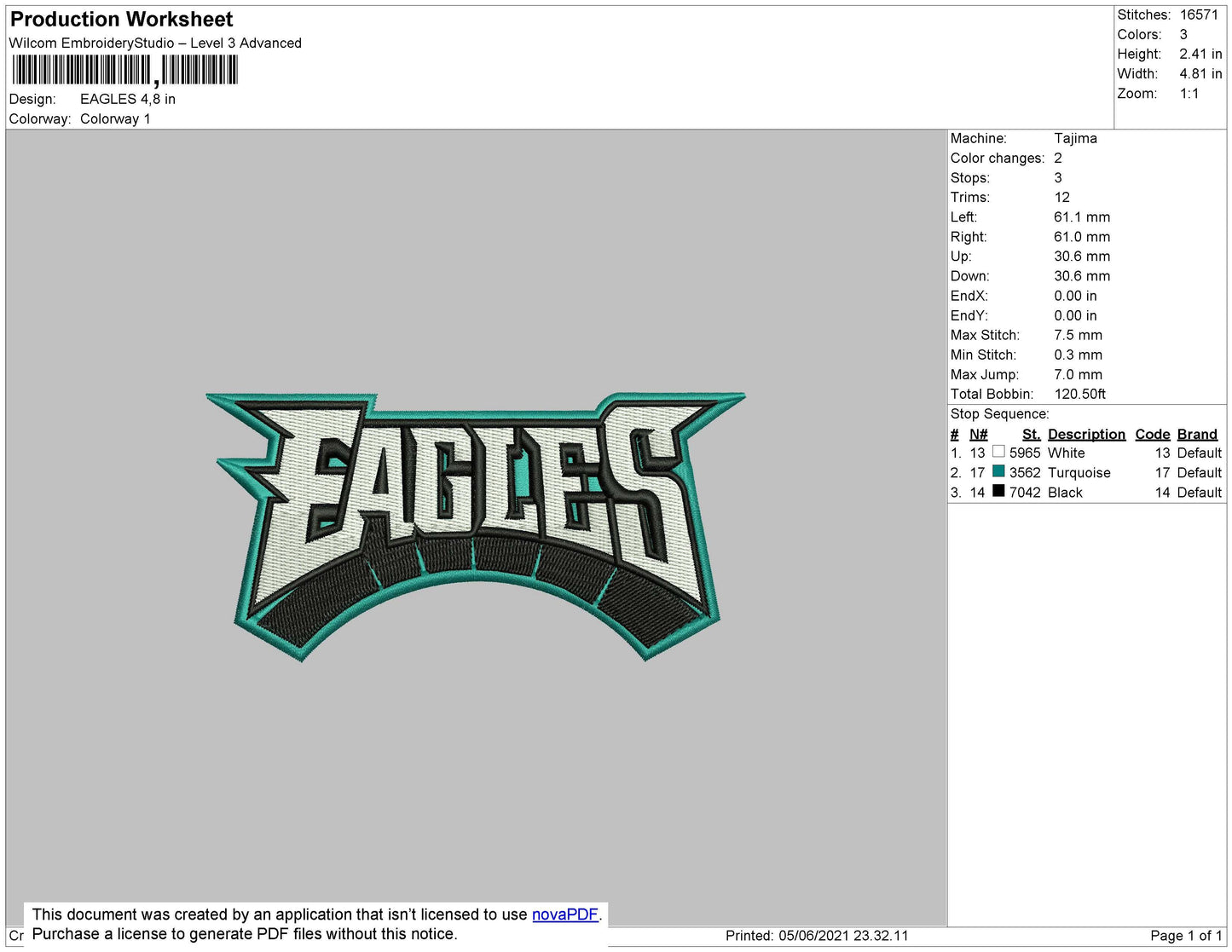Click the Trims value 12
The image size is (1232, 952).
click(x=1061, y=197)
